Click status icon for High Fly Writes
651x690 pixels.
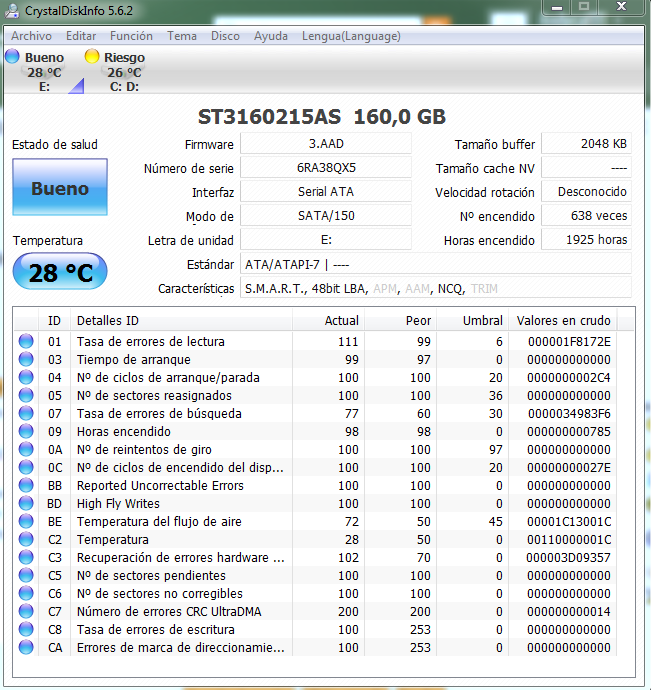pos(26,503)
